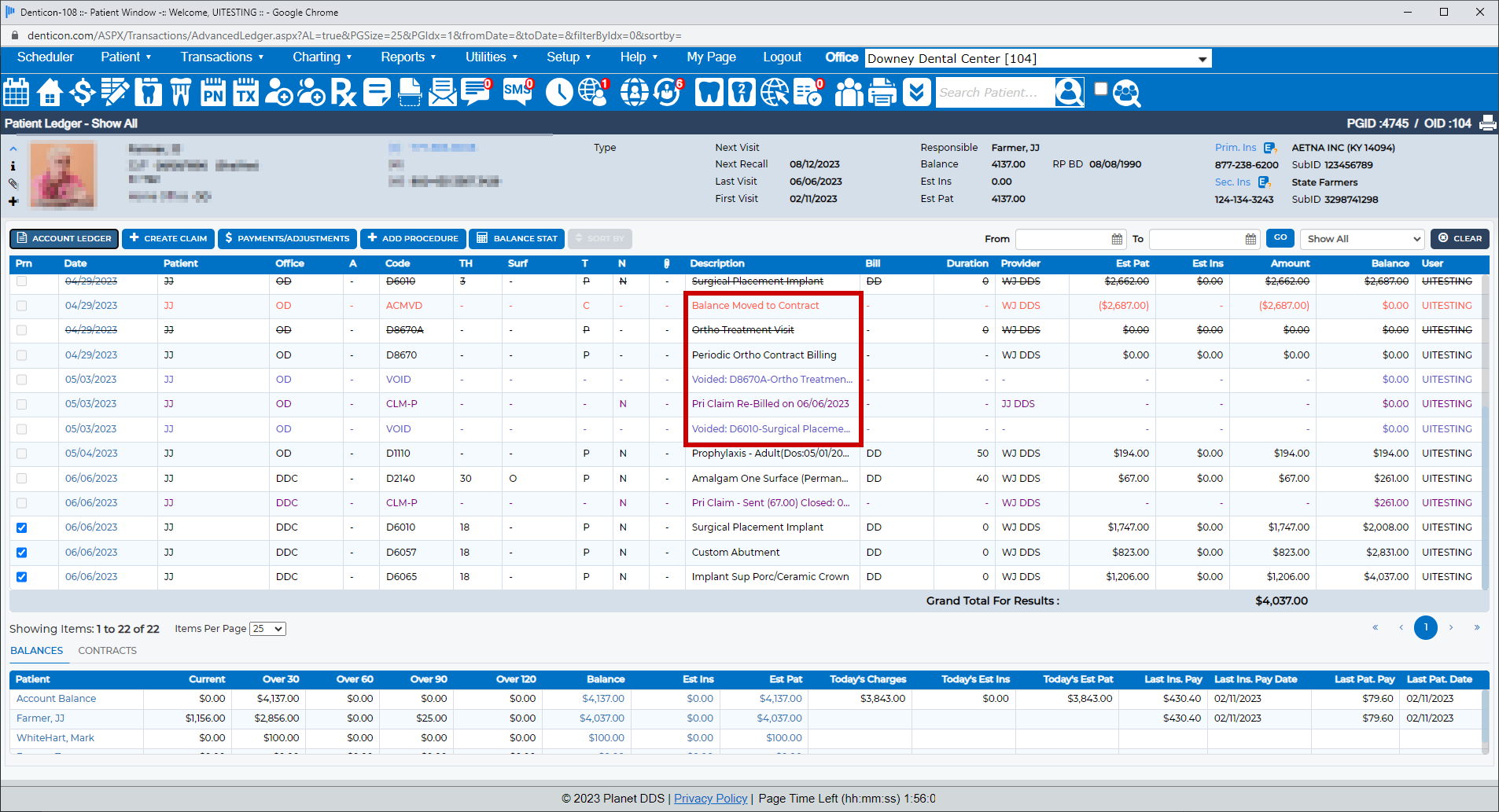Check the D2140 Amalgam One Surface row checkbox
Viewport: 1499px width, 812px height.
point(22,479)
